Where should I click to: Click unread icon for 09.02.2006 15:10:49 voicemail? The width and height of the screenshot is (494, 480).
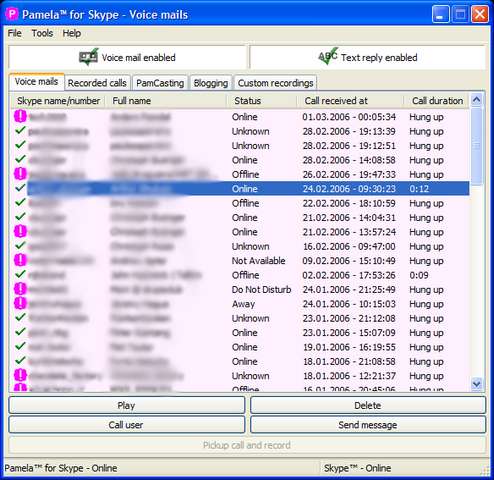(20, 260)
